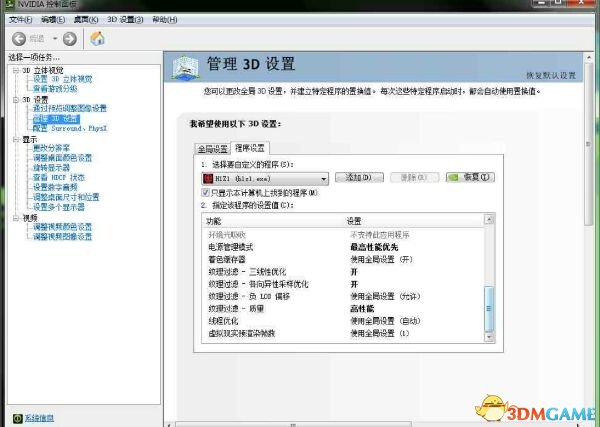Select the 程序设置 tab
Viewport: 600px width, 427px height.
click(250, 148)
